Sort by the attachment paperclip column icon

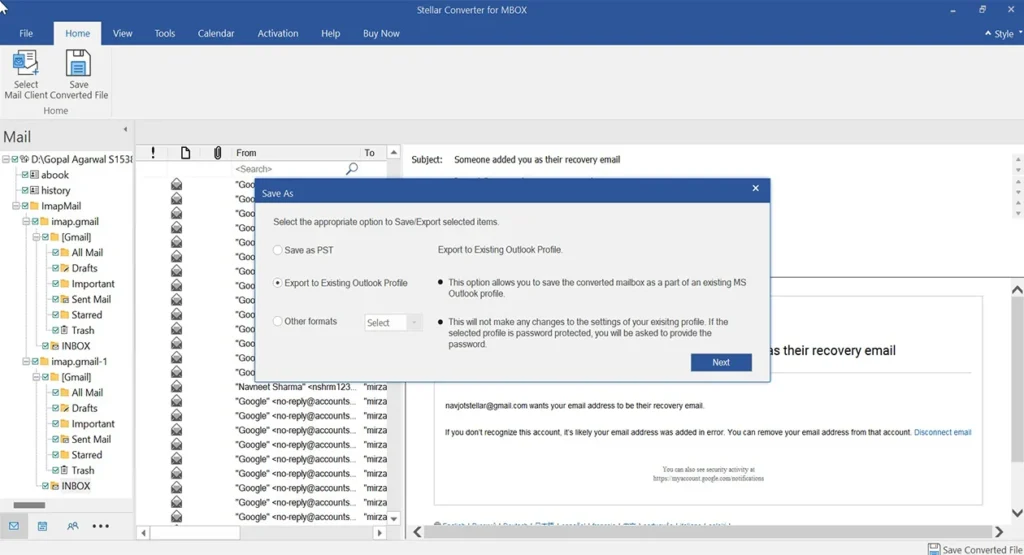(x=217, y=153)
